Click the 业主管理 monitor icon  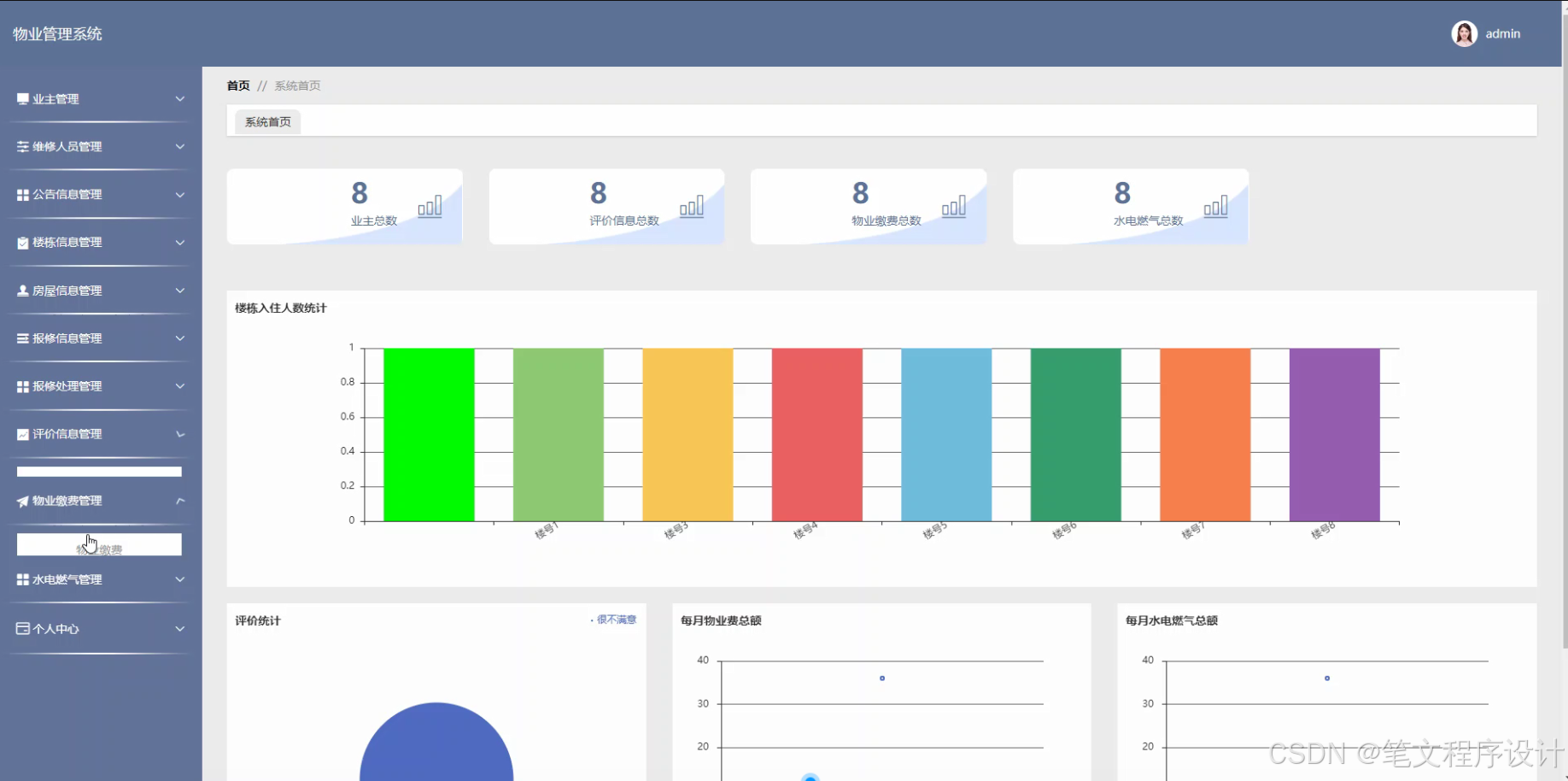[23, 99]
